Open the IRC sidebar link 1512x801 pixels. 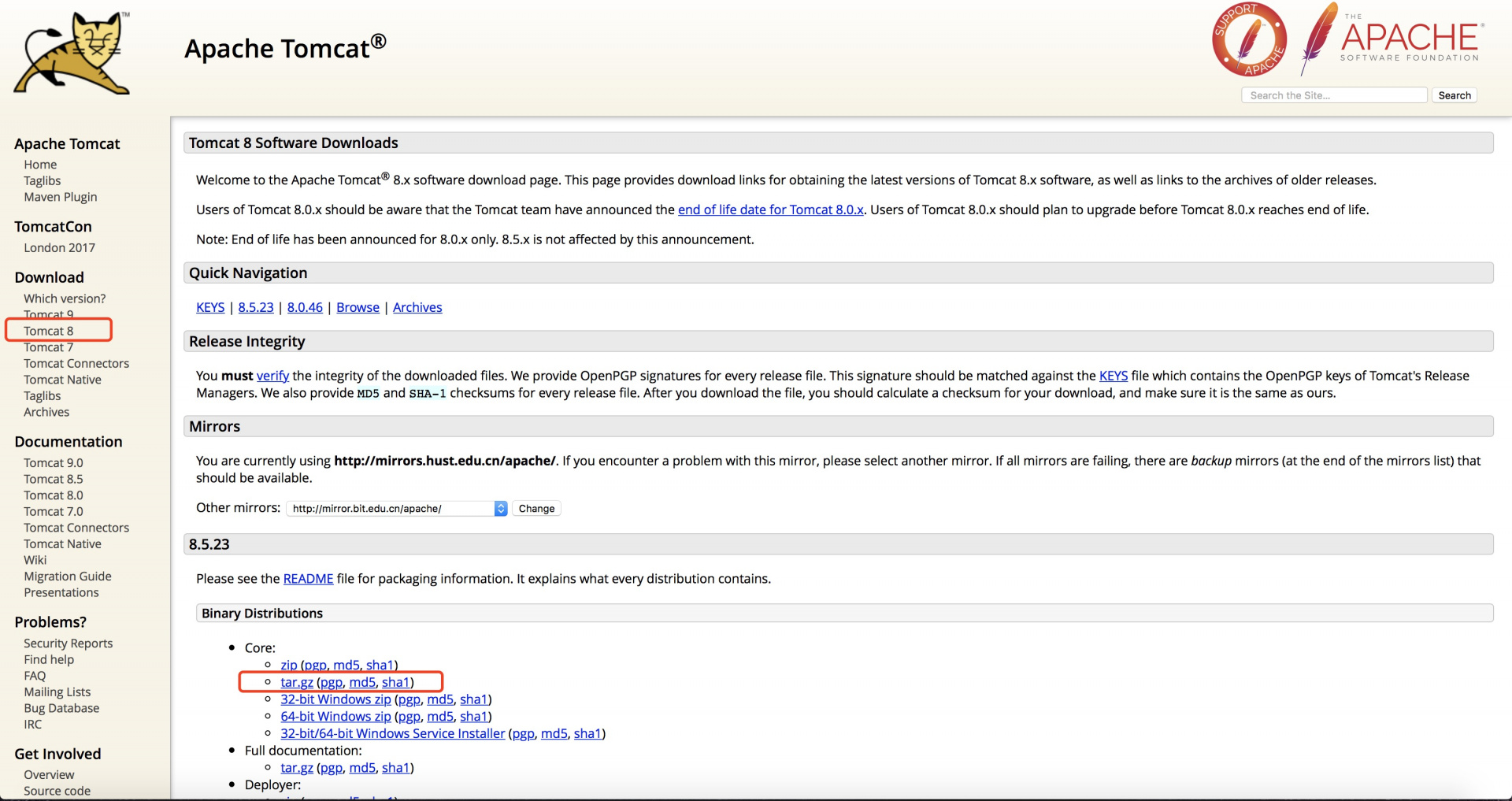pos(33,725)
